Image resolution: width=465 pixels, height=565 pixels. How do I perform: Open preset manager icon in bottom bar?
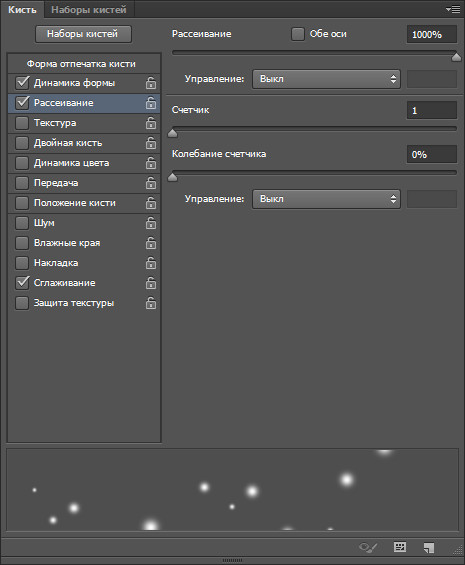tap(400, 547)
